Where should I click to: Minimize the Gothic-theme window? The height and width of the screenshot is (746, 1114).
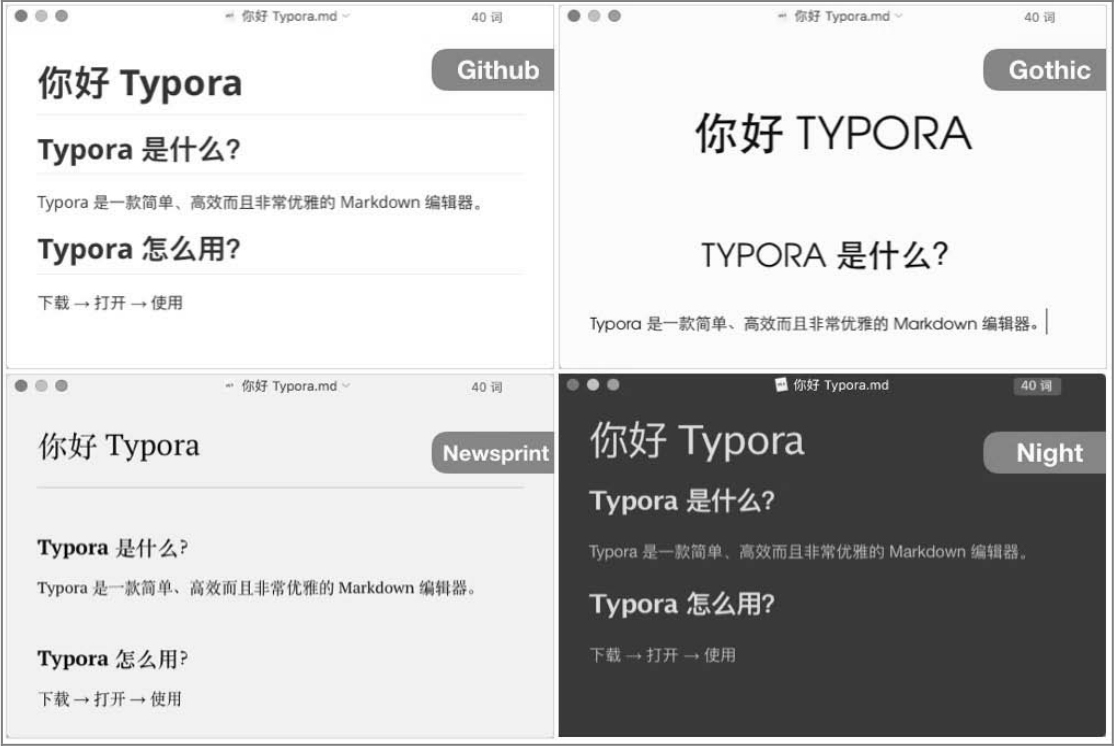click(x=594, y=16)
